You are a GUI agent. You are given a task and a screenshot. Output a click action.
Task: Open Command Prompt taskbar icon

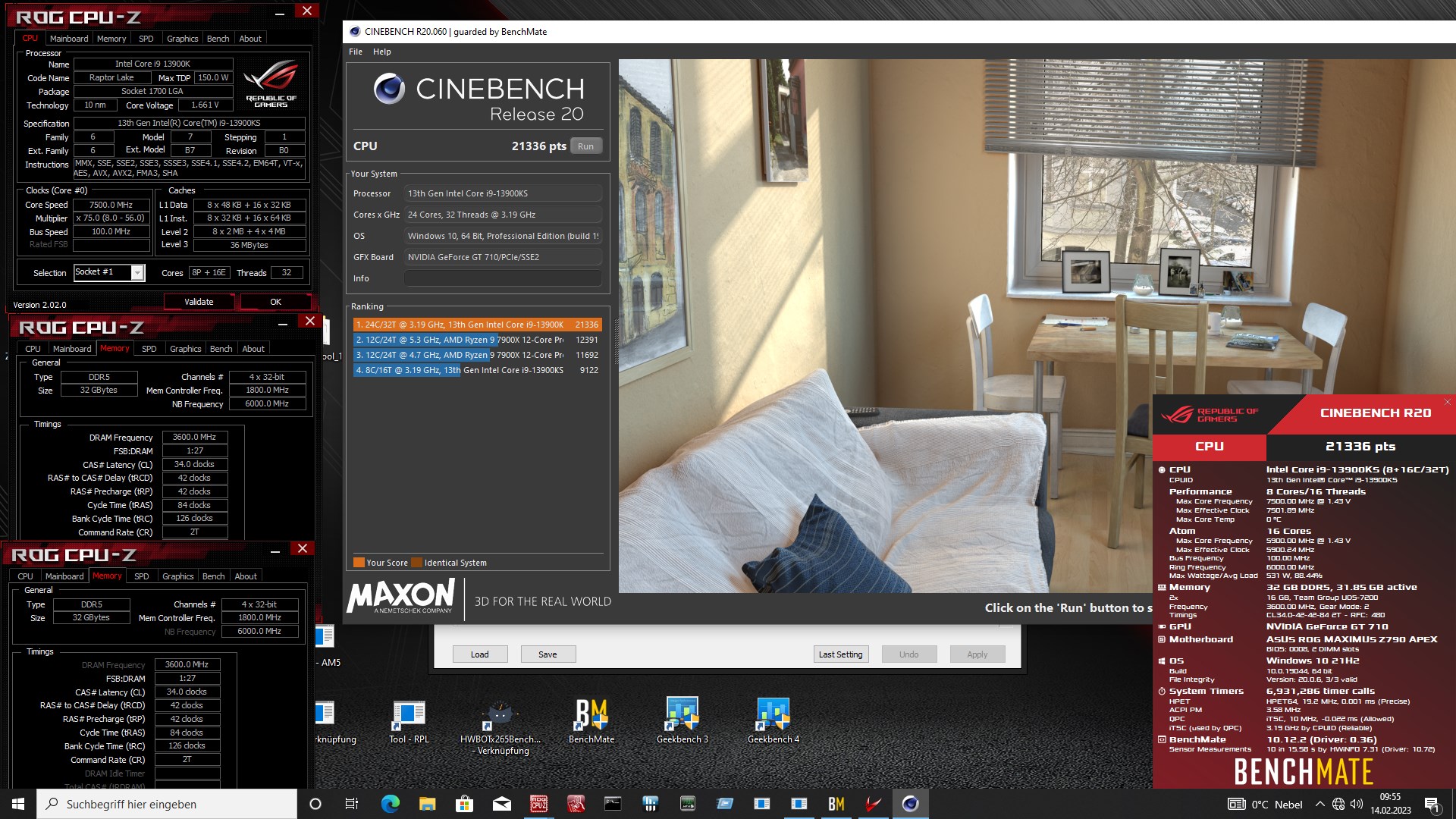click(613, 804)
